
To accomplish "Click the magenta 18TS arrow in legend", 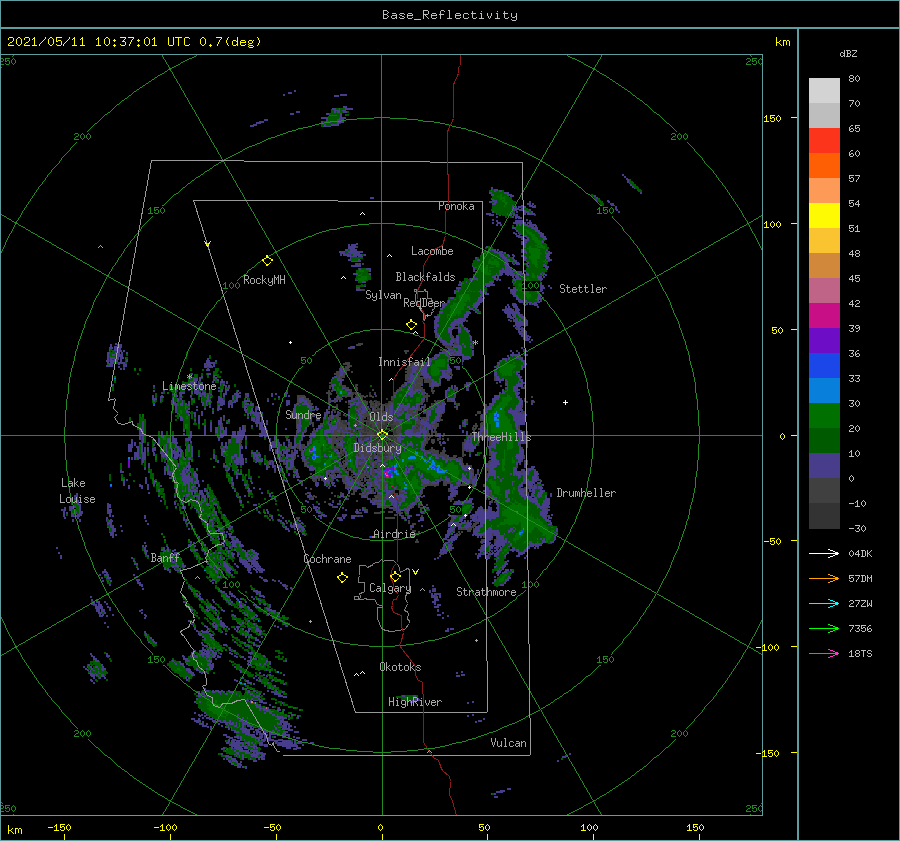I will coord(824,653).
